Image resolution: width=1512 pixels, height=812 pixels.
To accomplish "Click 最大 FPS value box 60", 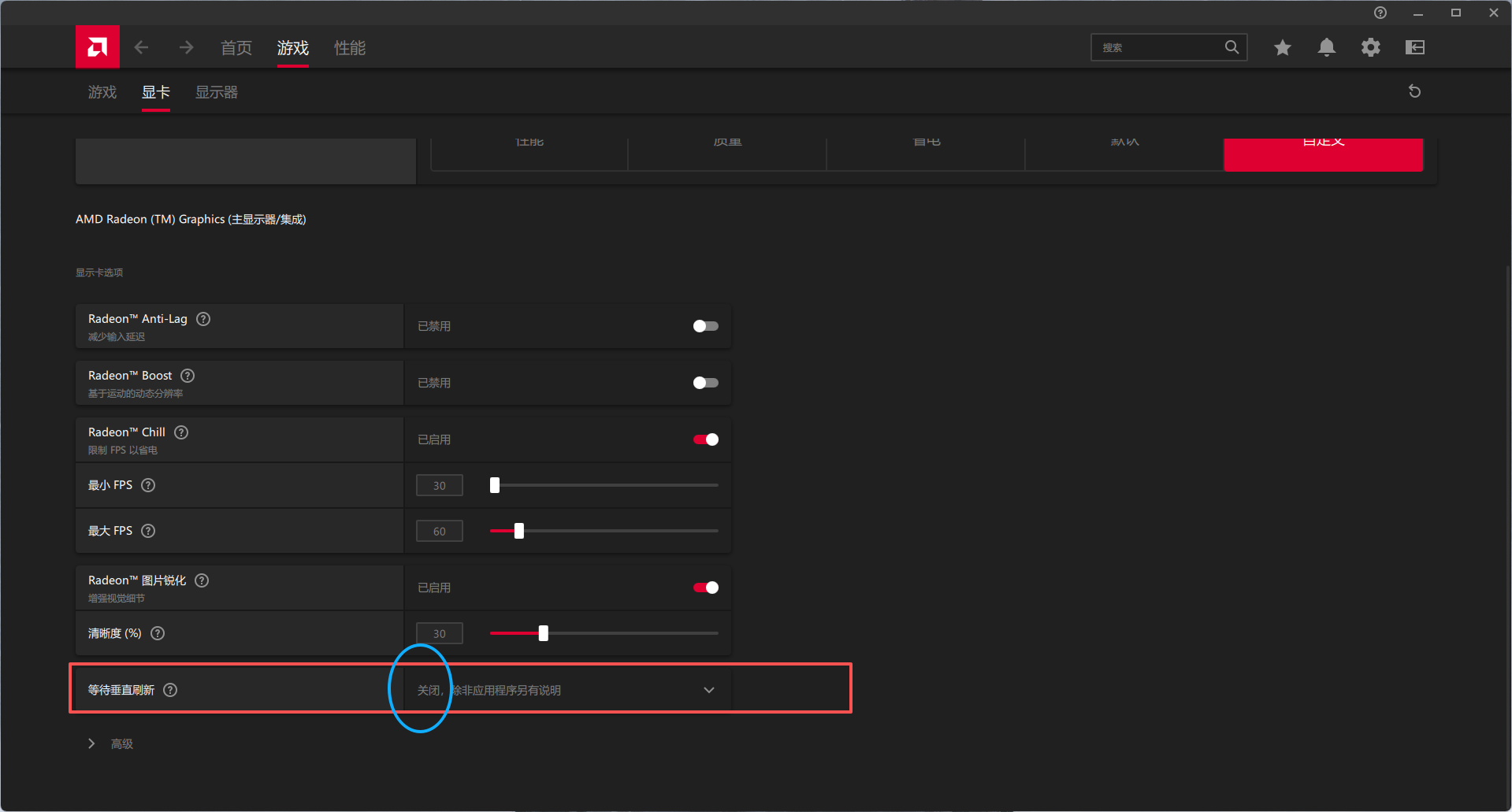I will (440, 531).
